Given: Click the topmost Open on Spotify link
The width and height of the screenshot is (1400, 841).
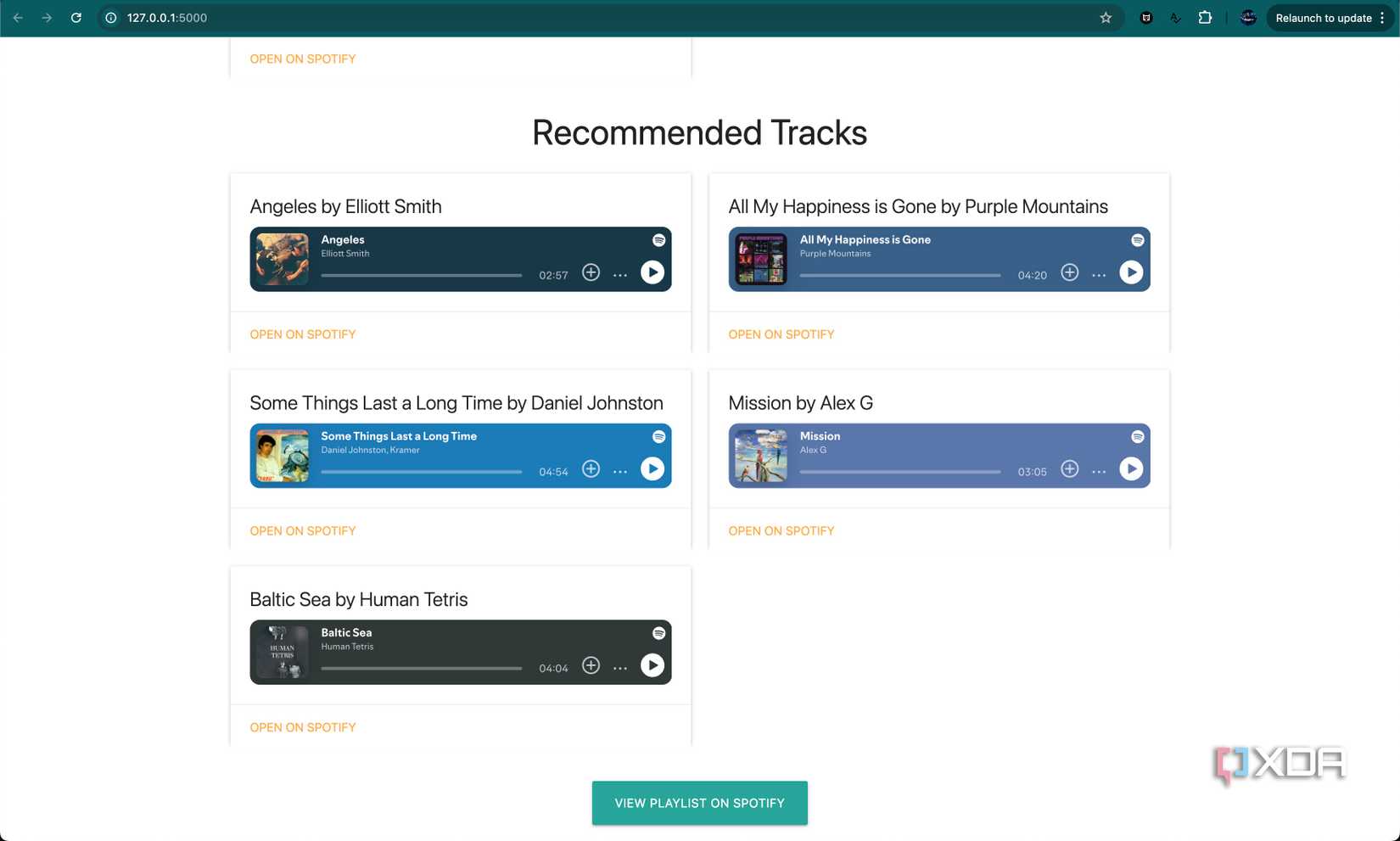Looking at the screenshot, I should tap(303, 59).
